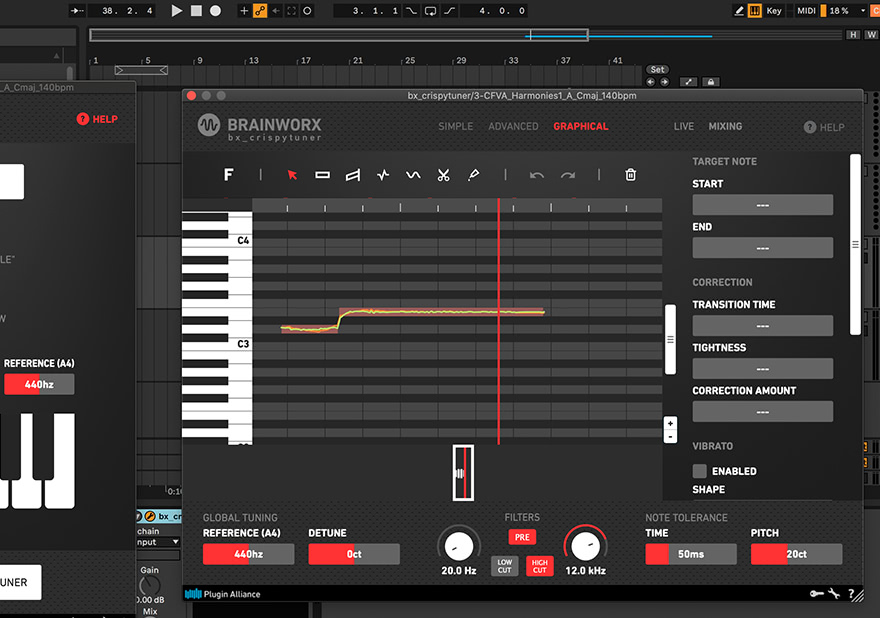Click the W overview button
The width and height of the screenshot is (880, 618).
click(x=871, y=35)
